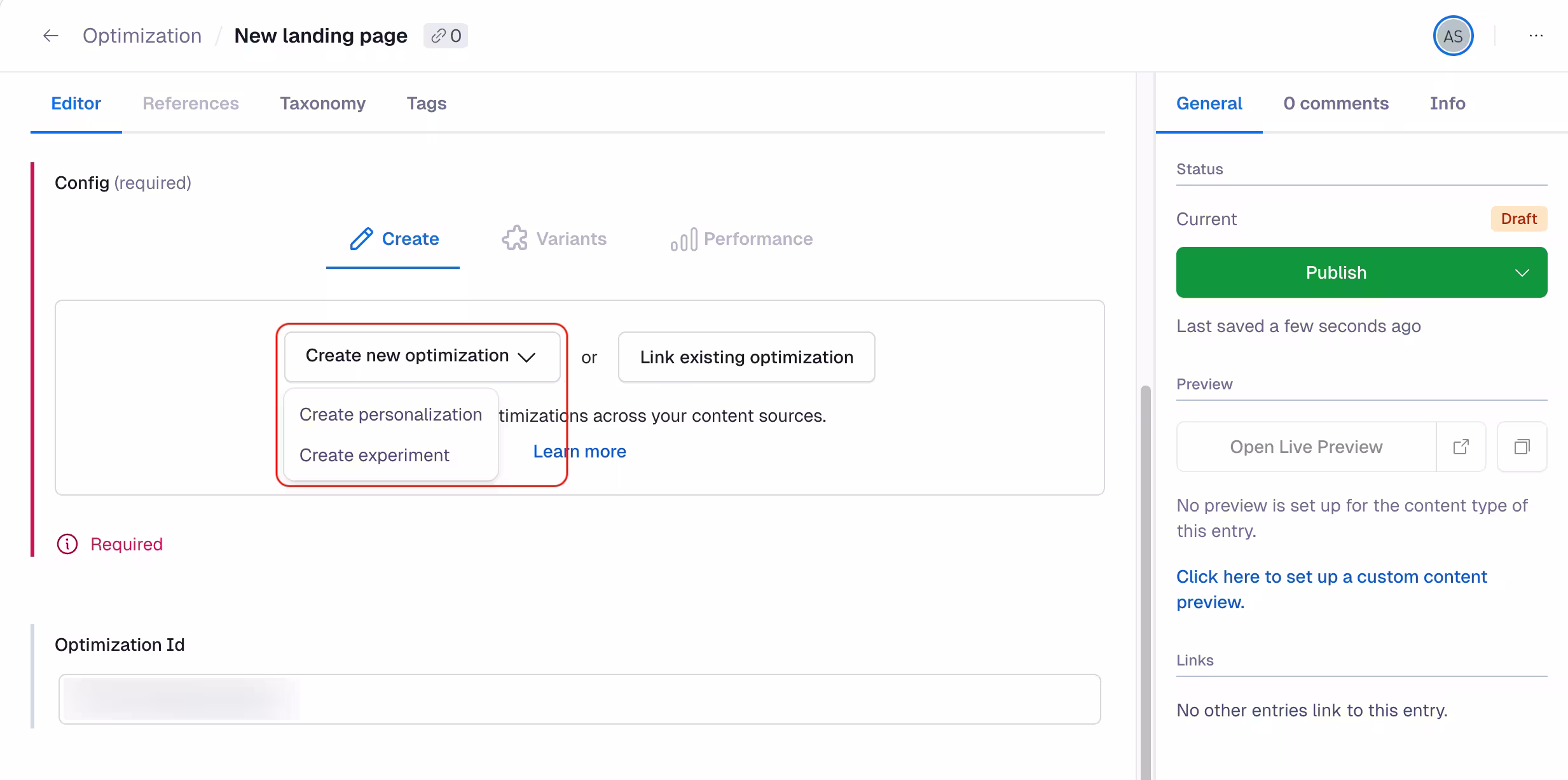Open the 0 comments tab
Image resolution: width=1568 pixels, height=780 pixels.
coord(1336,103)
